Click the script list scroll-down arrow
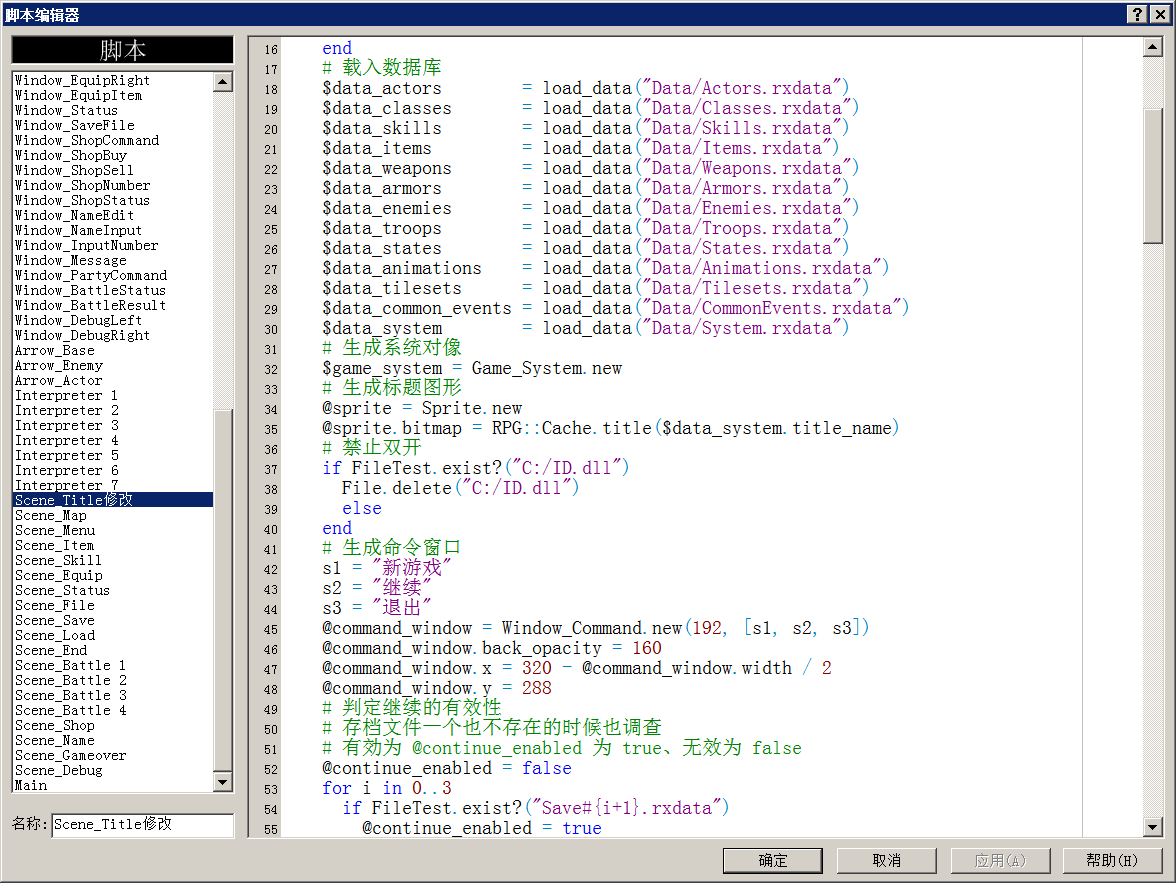Image resolution: width=1176 pixels, height=883 pixels. click(223, 782)
